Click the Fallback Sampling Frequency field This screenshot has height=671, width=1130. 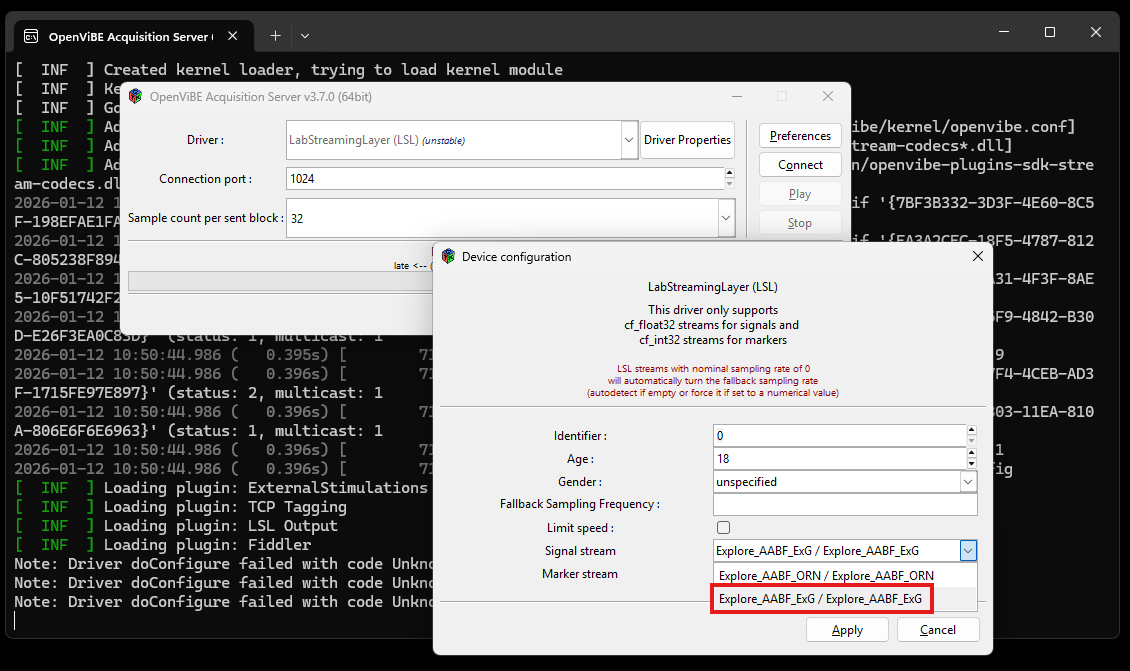tap(845, 505)
